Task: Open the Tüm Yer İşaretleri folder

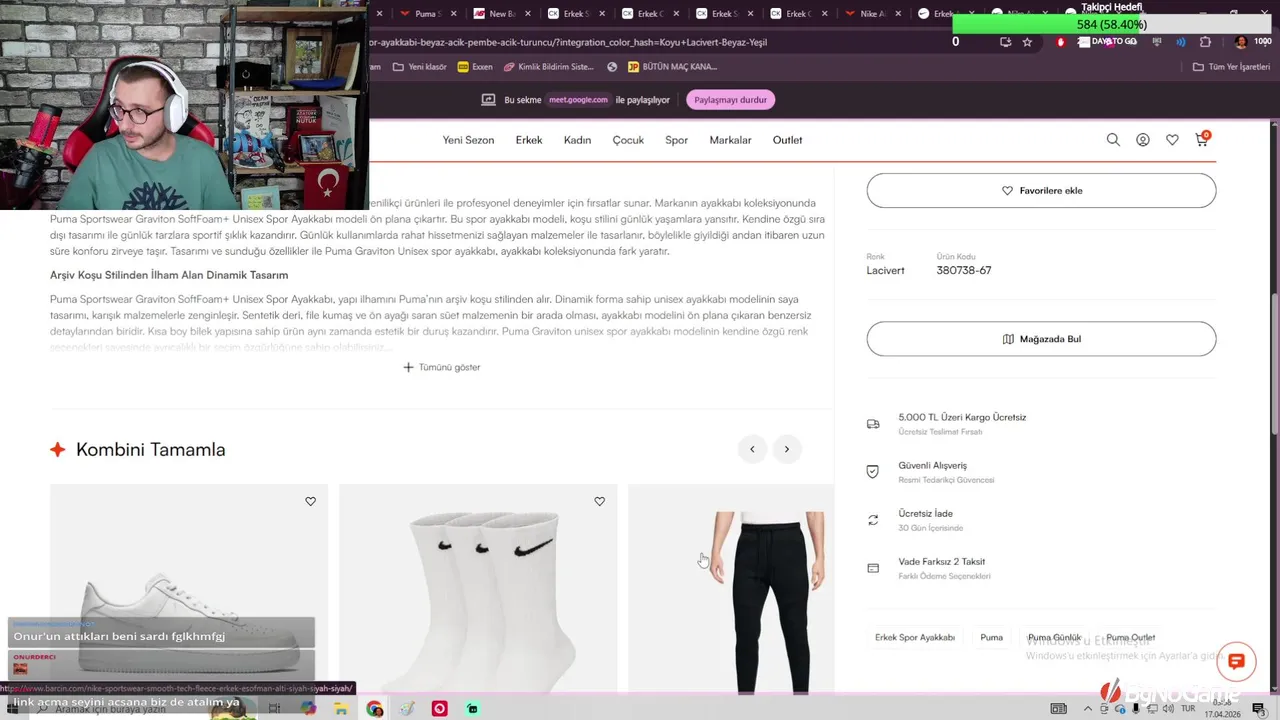Action: pyautogui.click(x=1233, y=67)
